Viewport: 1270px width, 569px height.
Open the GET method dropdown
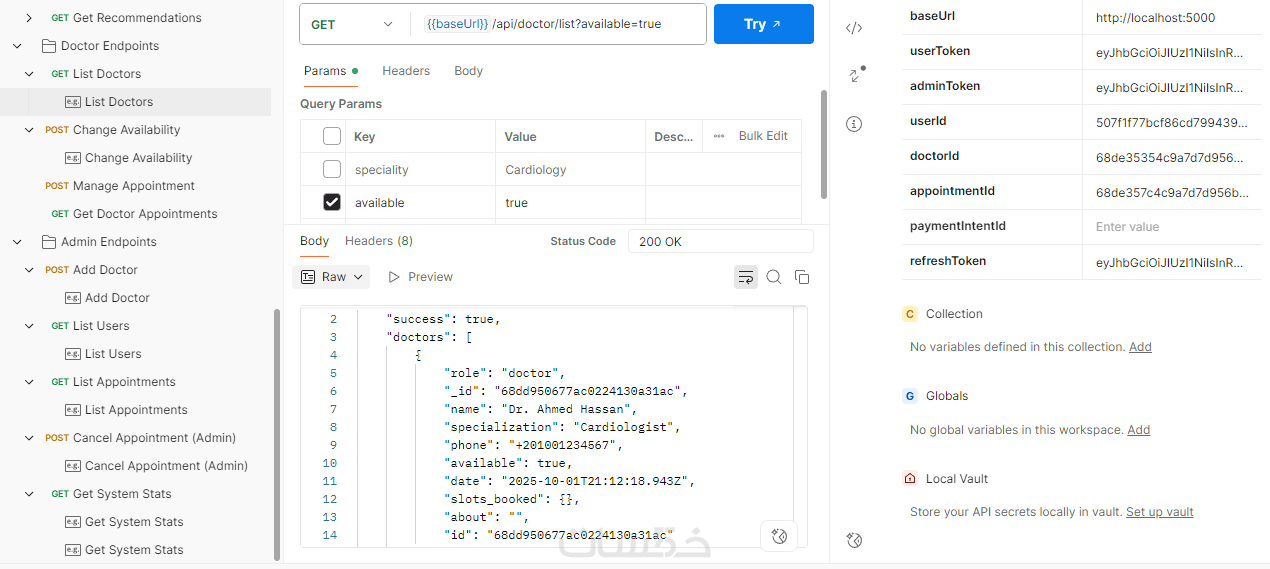(x=352, y=24)
